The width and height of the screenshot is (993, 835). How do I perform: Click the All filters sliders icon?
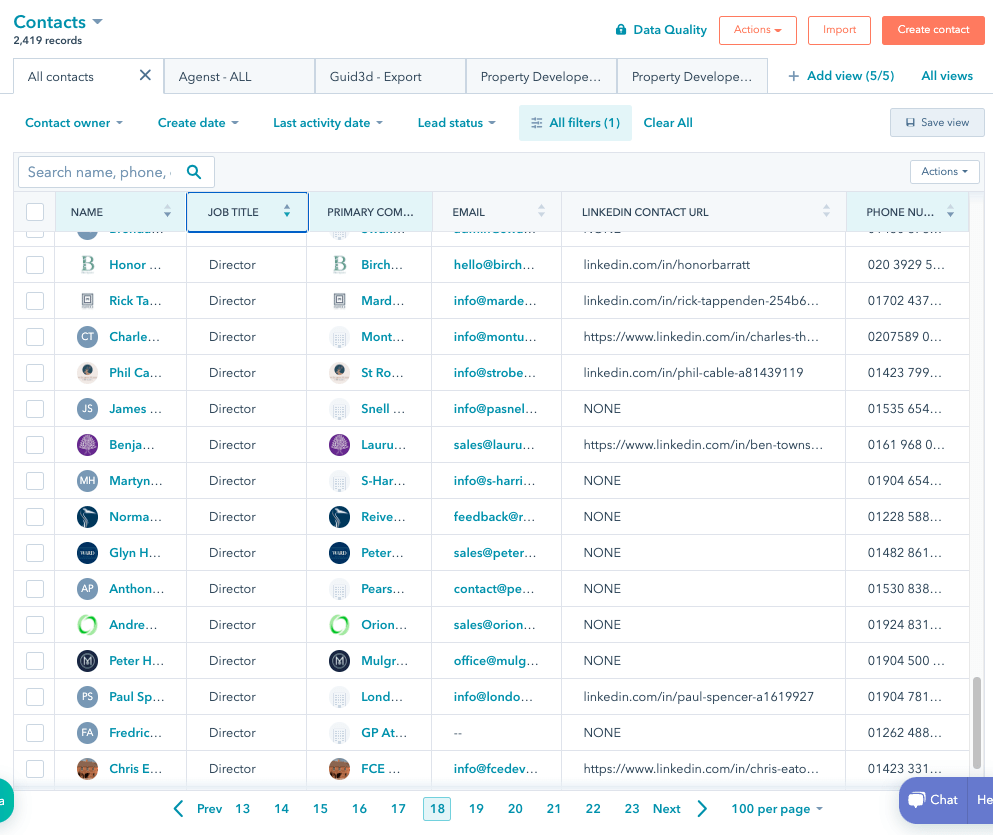coord(536,123)
